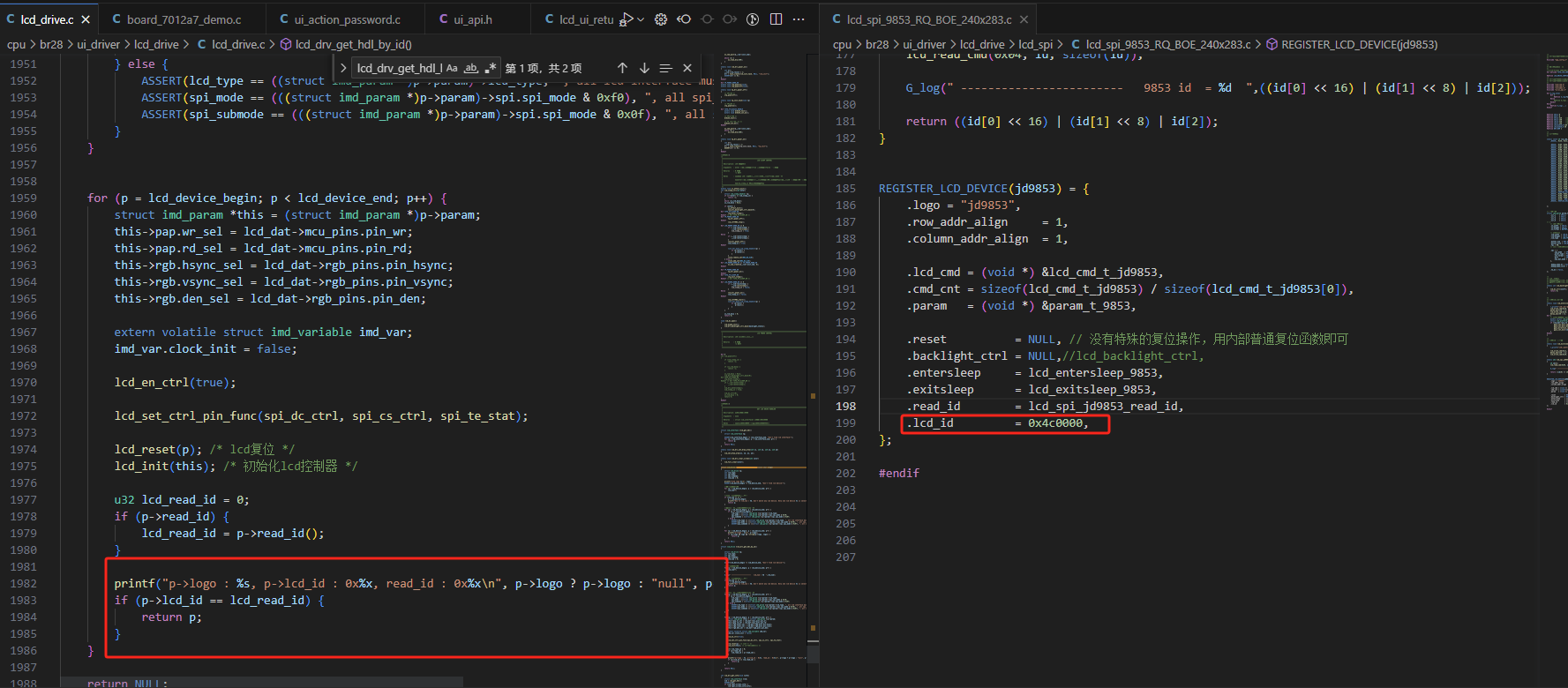
Task: Split the editor to the right
Action: pos(776,19)
